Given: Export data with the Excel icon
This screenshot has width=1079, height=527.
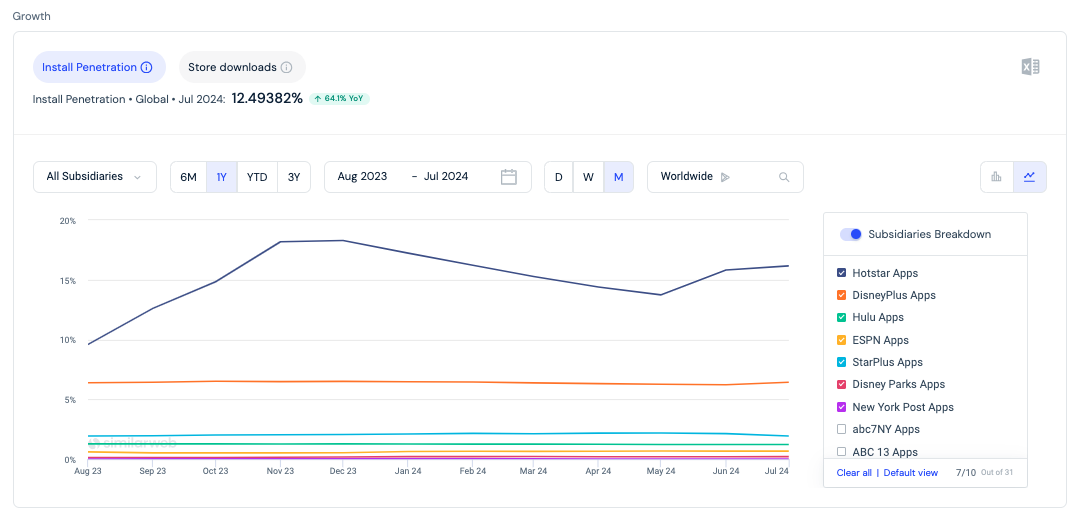Looking at the screenshot, I should coord(1030,67).
